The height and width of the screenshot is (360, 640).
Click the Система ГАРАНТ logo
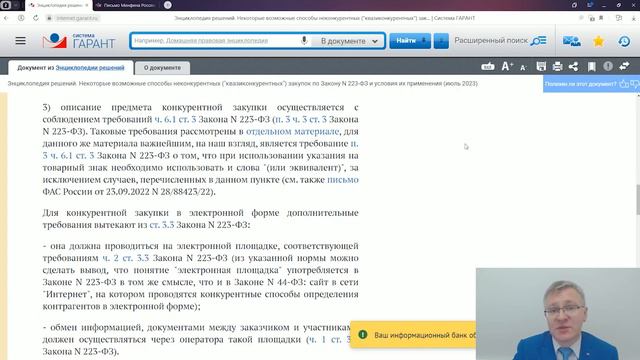click(79, 41)
